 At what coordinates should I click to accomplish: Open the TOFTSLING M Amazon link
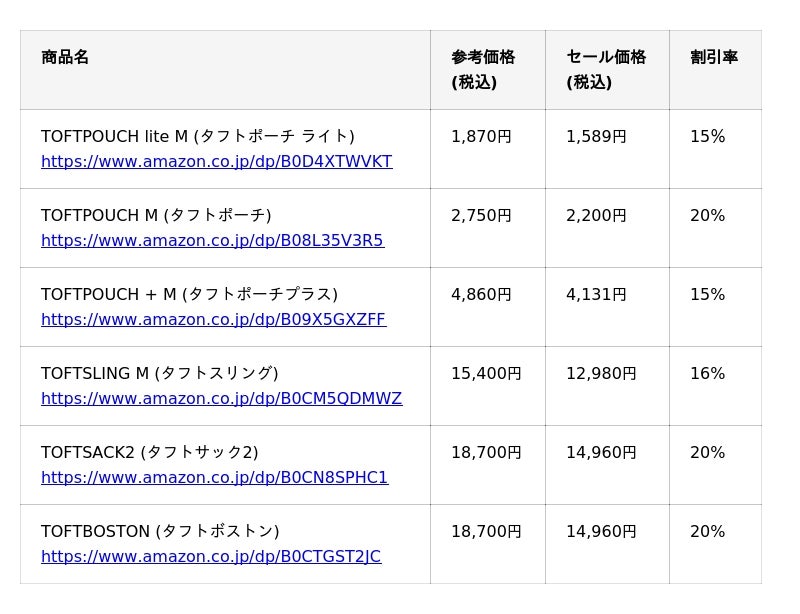tap(221, 399)
